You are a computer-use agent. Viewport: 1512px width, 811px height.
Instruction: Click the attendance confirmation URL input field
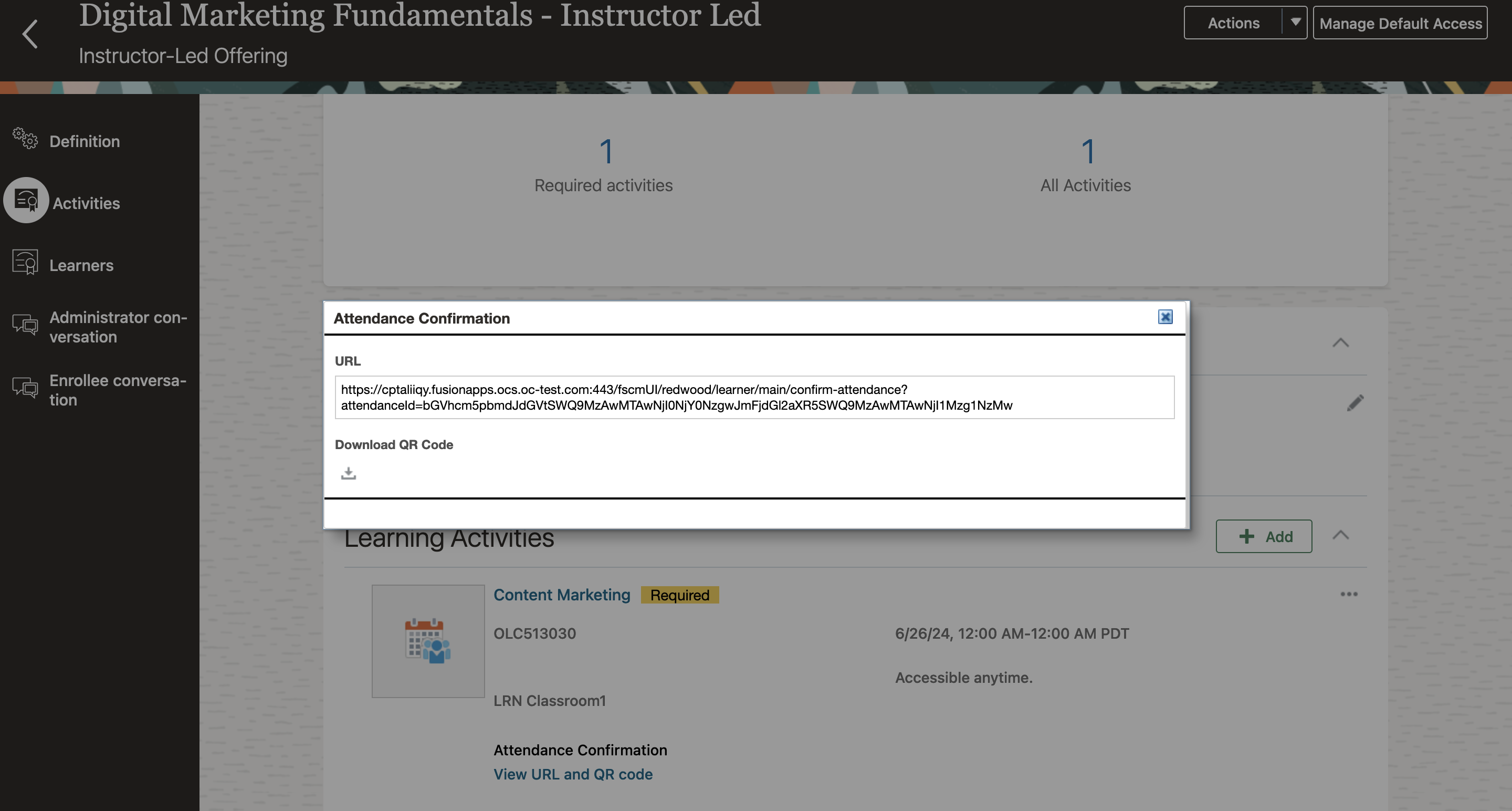pyautogui.click(x=755, y=397)
